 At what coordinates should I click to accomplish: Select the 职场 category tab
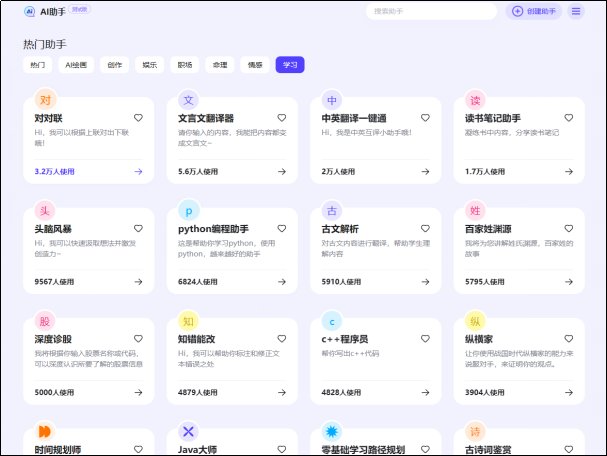coord(185,65)
